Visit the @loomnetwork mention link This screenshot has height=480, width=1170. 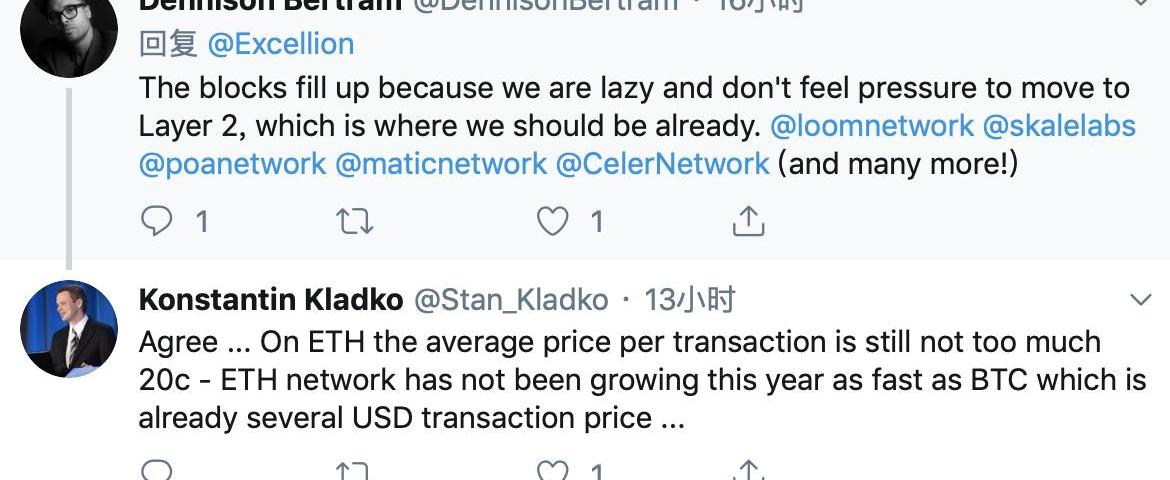click(x=872, y=125)
